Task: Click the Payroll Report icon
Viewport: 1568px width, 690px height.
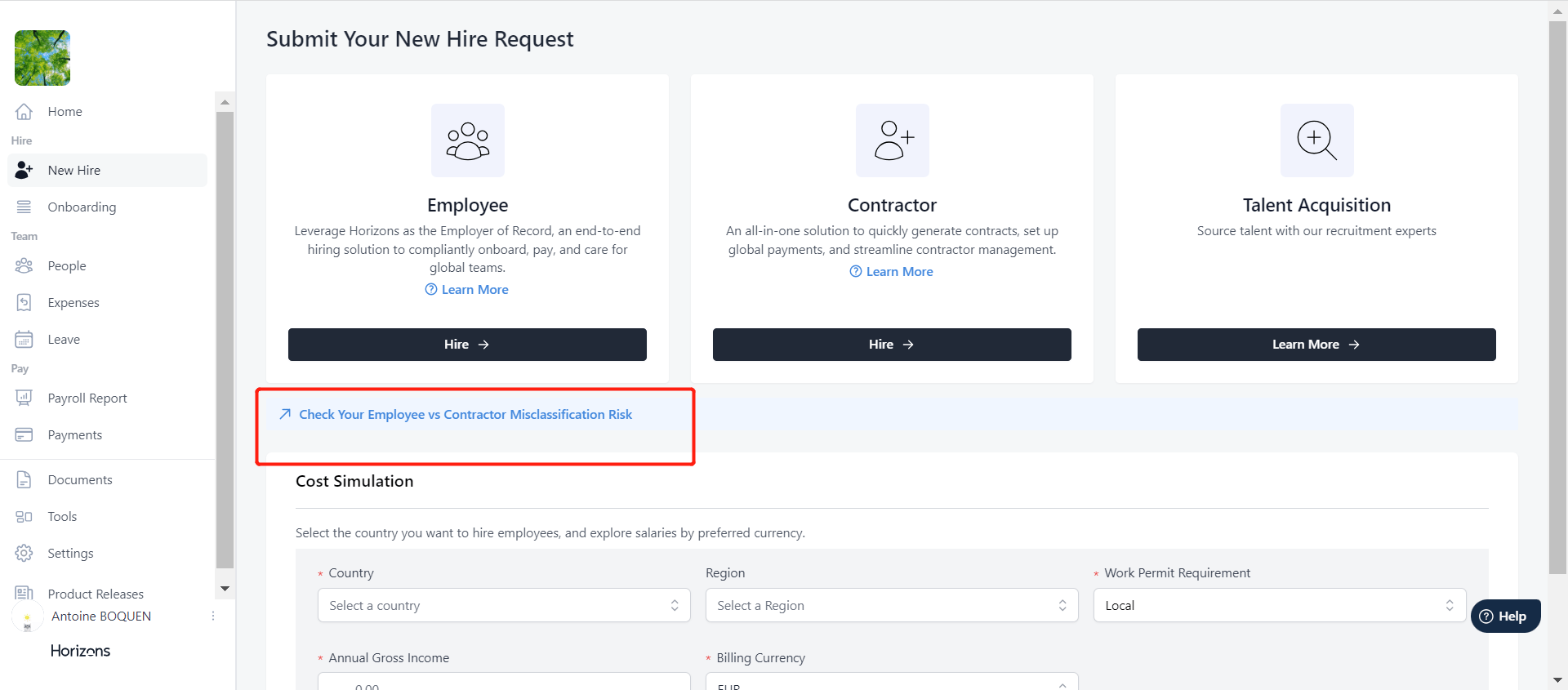Action: [x=24, y=398]
